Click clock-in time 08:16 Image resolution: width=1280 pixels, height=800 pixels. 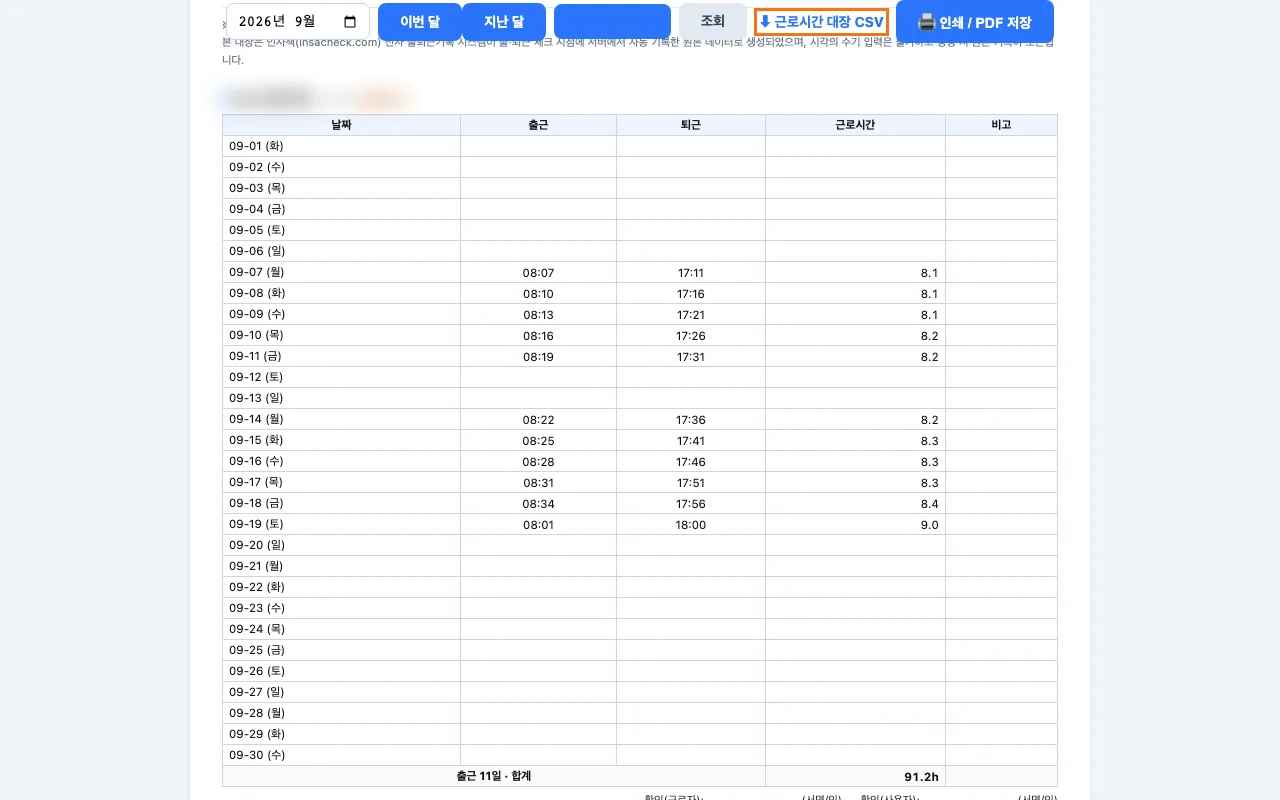pyautogui.click(x=538, y=336)
